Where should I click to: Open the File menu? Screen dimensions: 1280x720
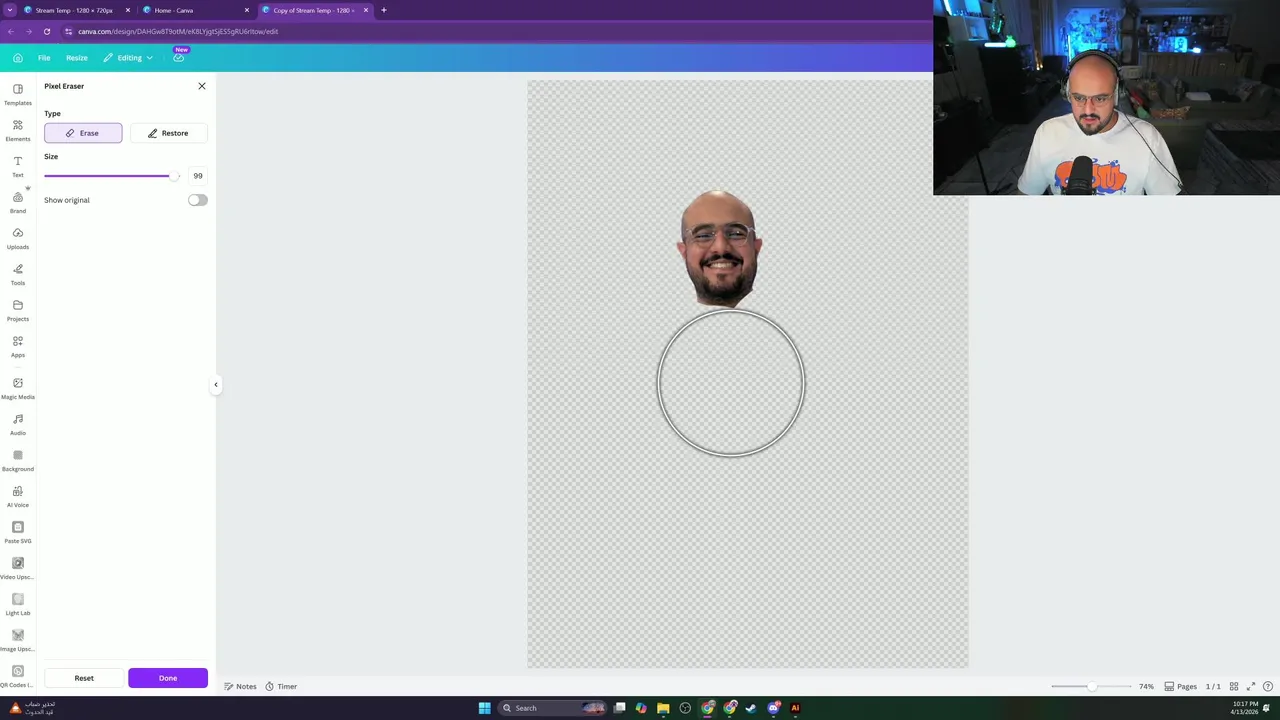44,58
